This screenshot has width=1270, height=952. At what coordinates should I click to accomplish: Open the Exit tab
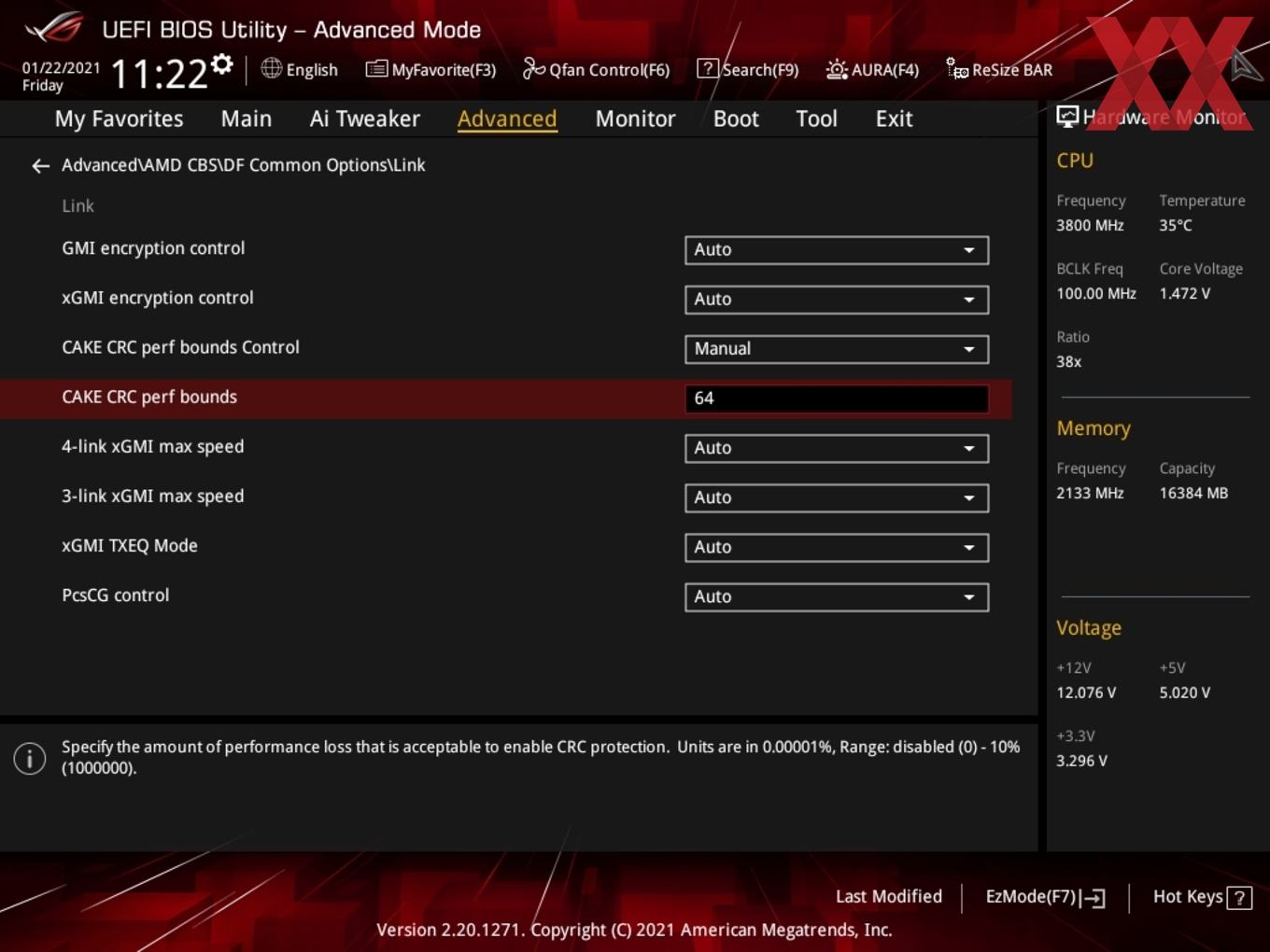tap(894, 119)
